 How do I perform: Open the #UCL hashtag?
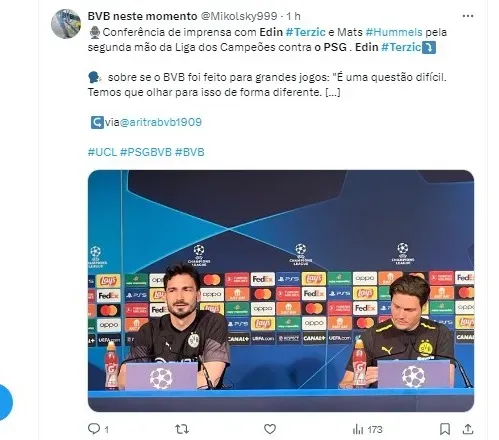pyautogui.click(x=102, y=152)
